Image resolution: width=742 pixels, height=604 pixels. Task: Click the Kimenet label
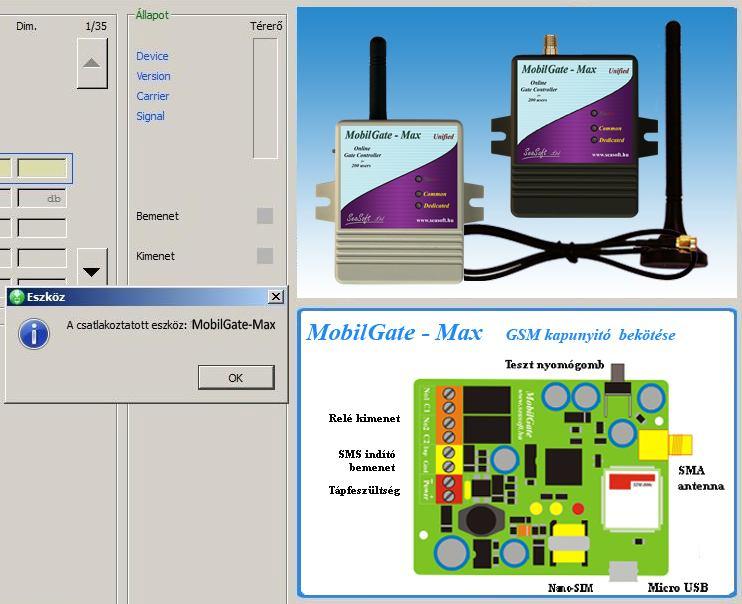pyautogui.click(x=155, y=256)
